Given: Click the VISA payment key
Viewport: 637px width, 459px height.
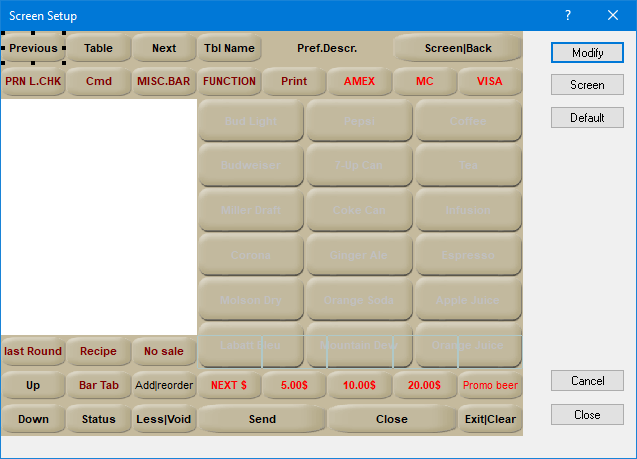Looking at the screenshot, I should 490,81.
